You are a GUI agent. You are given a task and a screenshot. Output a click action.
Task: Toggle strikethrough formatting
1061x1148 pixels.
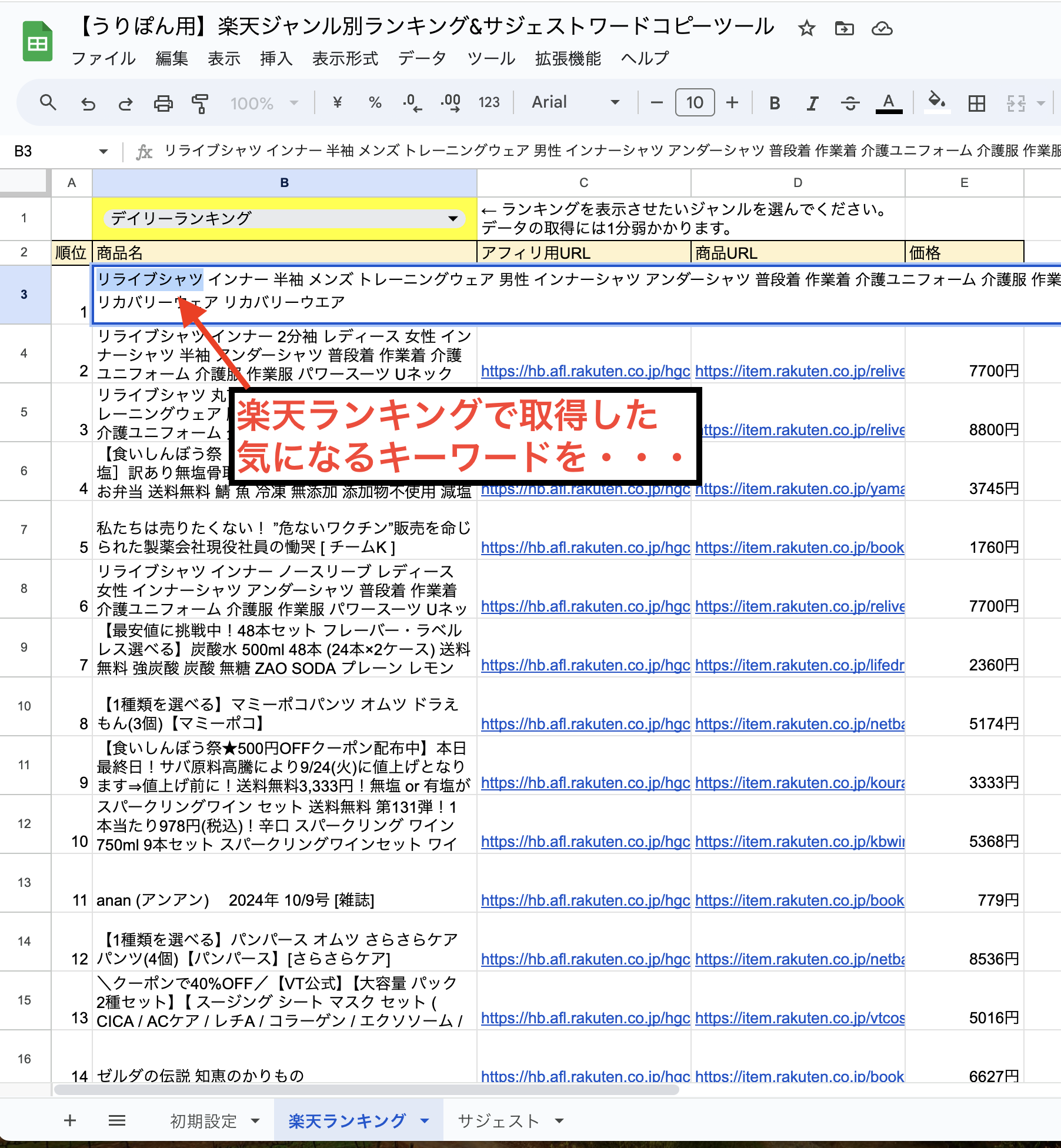click(x=850, y=104)
